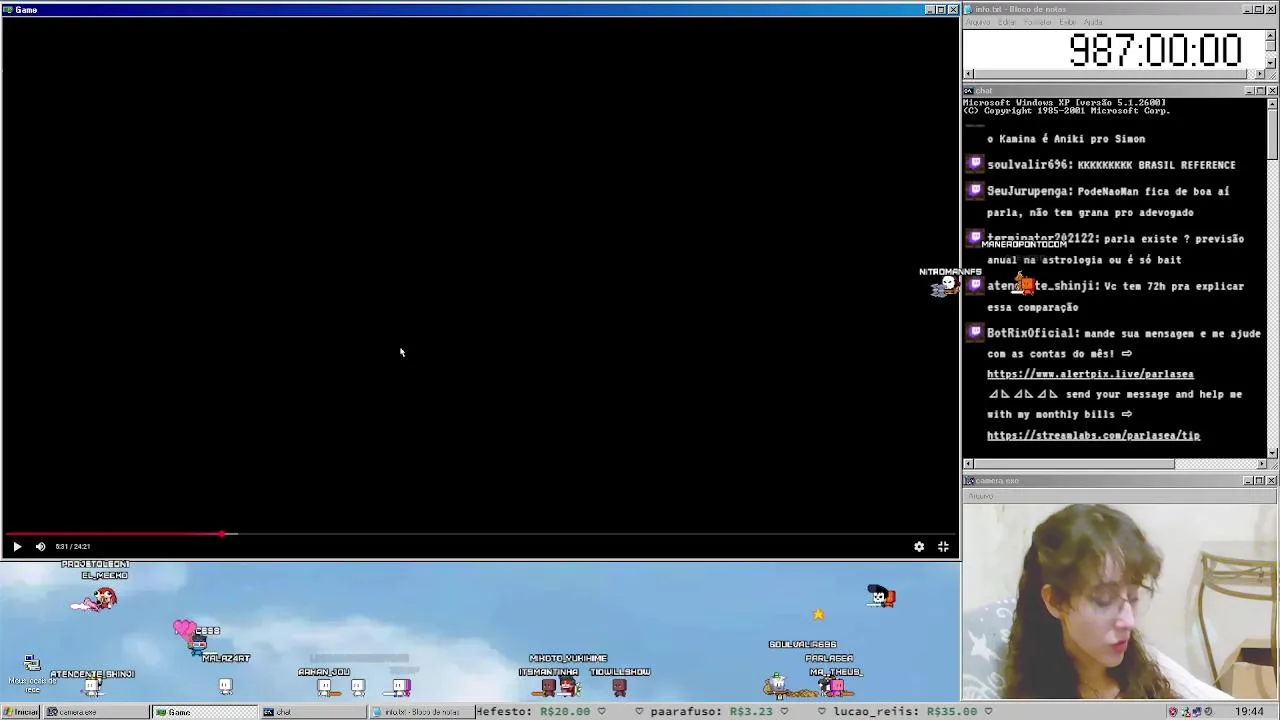The width and height of the screenshot is (1280, 720).
Task: Open the Arquivo menu in camera.exe window
Action: pos(980,497)
